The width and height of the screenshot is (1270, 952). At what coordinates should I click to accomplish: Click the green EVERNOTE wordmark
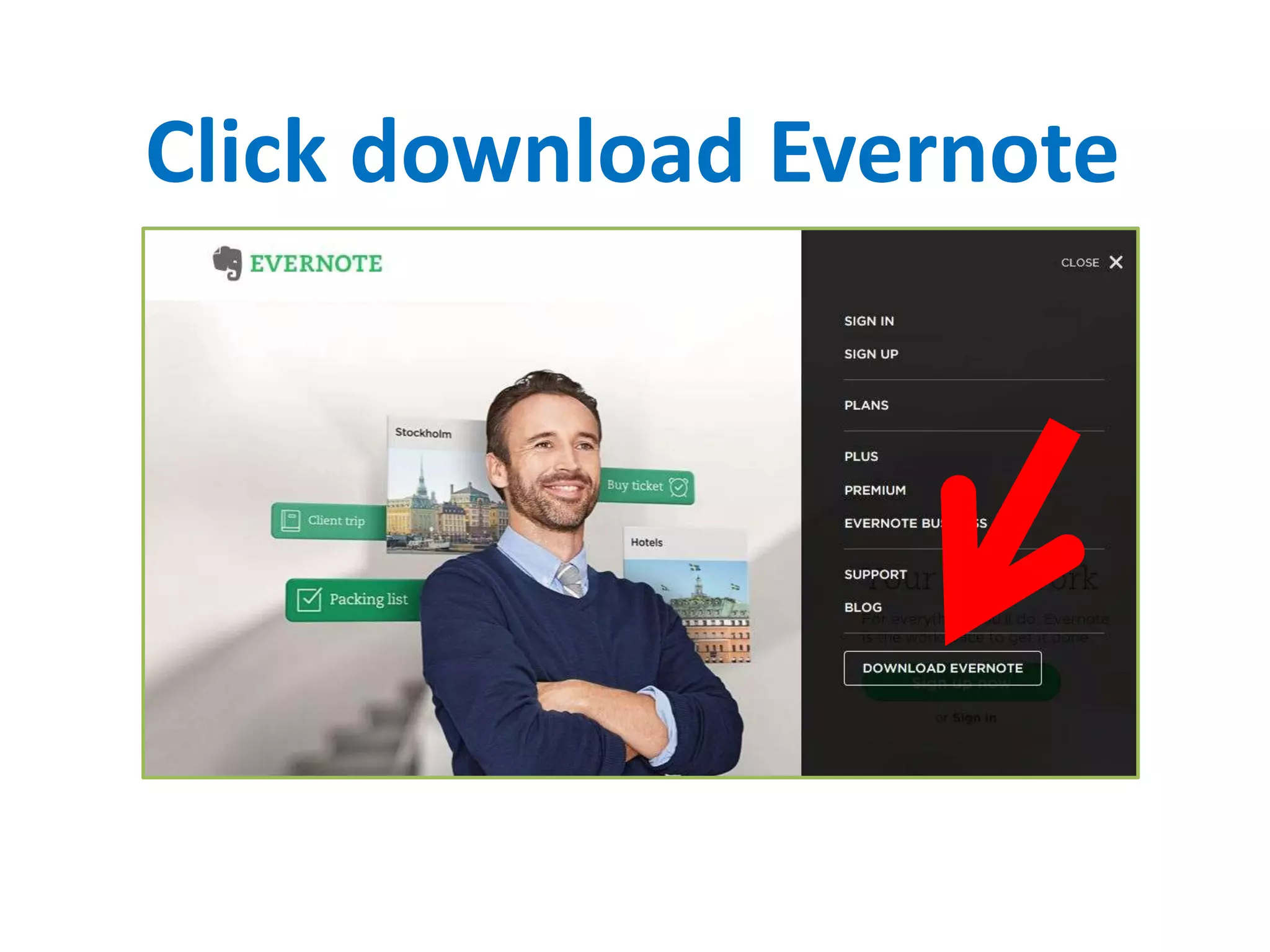point(316,263)
